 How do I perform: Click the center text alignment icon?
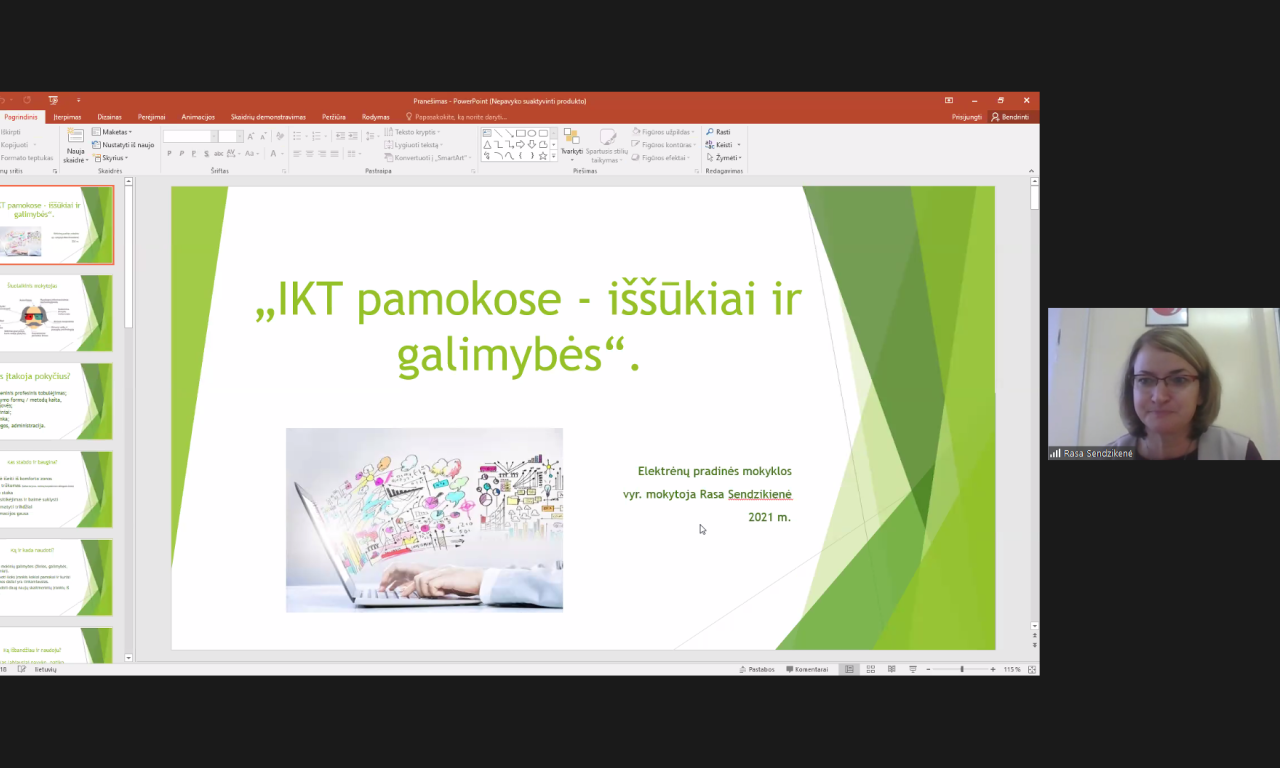coord(310,154)
